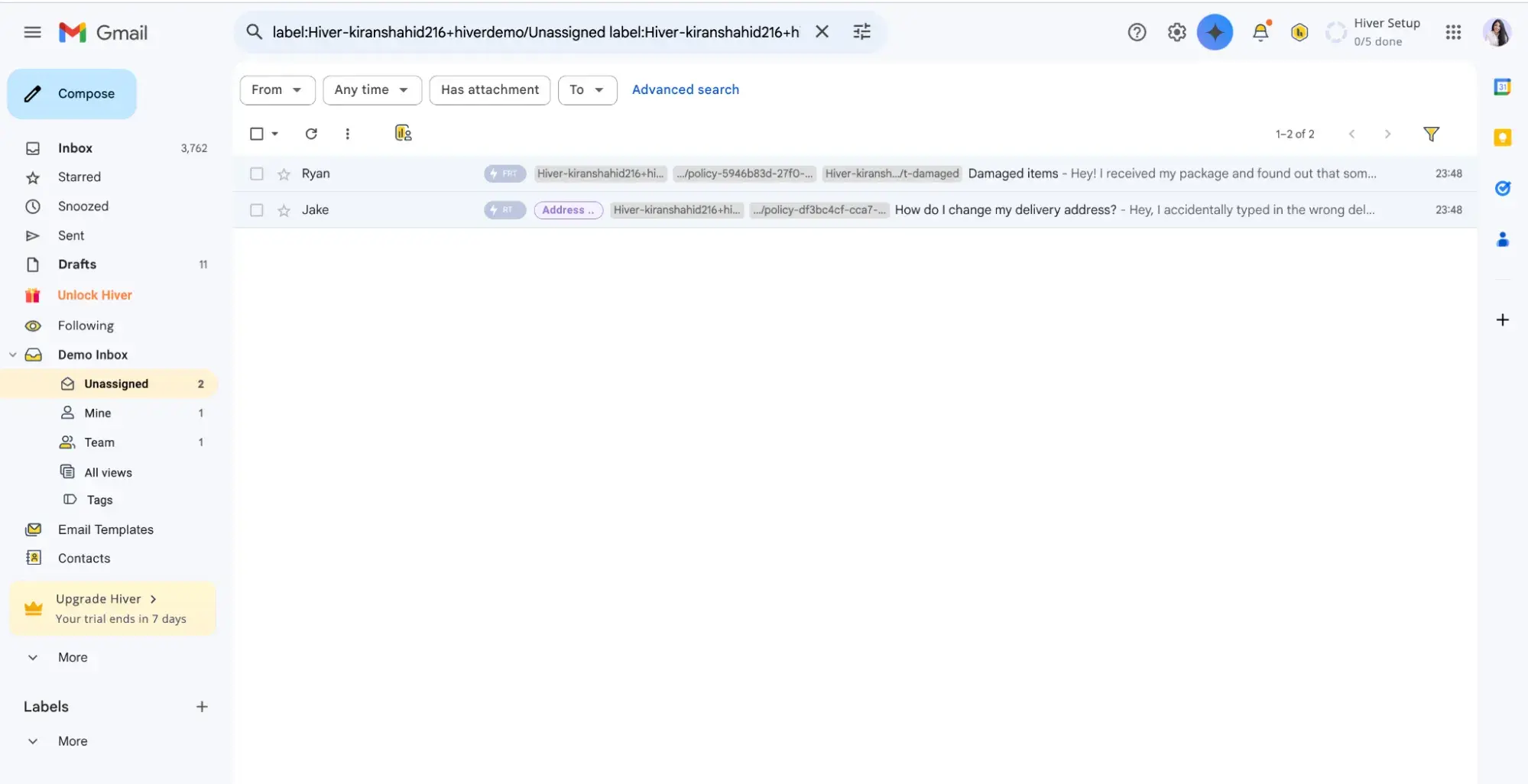Go to the newer page arrow
The height and width of the screenshot is (784, 1528).
[1351, 134]
